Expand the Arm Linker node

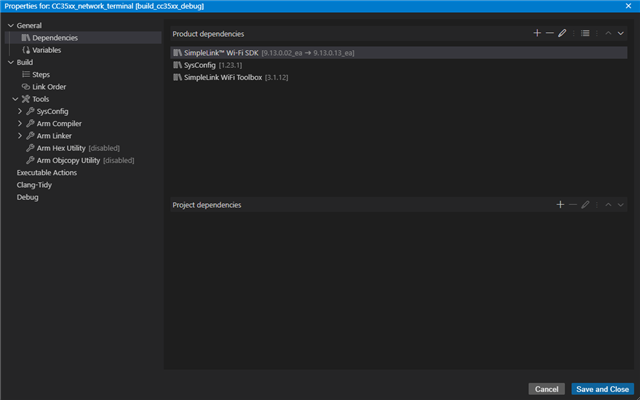[19, 135]
